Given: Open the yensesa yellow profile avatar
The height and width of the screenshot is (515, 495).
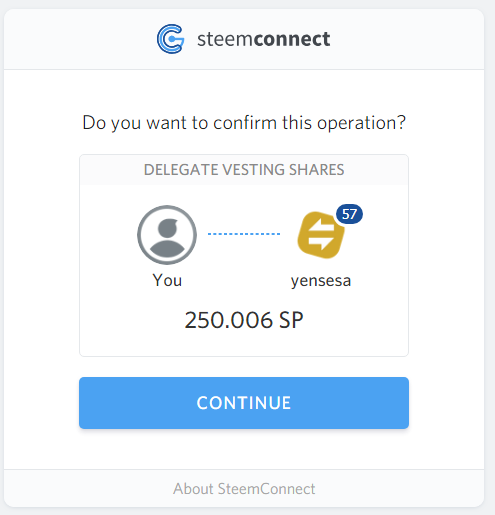Looking at the screenshot, I should 320,235.
